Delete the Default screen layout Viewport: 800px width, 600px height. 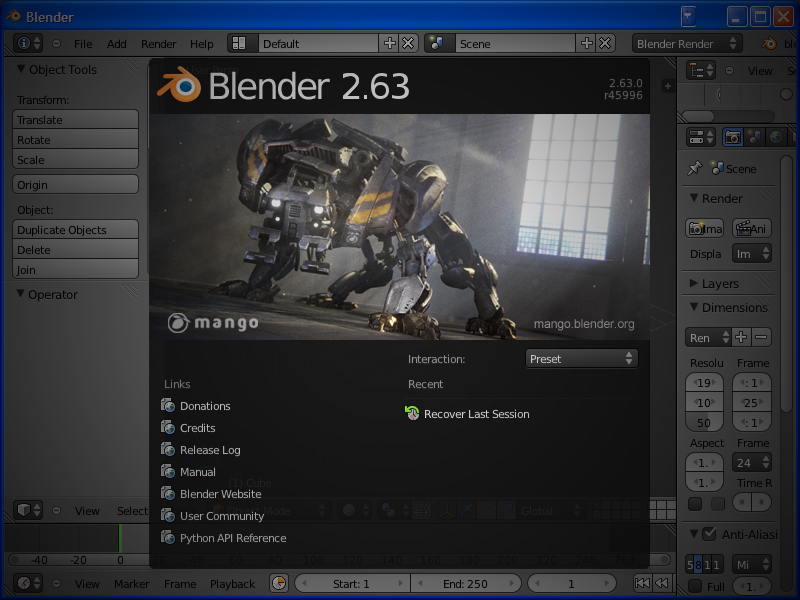[408, 43]
